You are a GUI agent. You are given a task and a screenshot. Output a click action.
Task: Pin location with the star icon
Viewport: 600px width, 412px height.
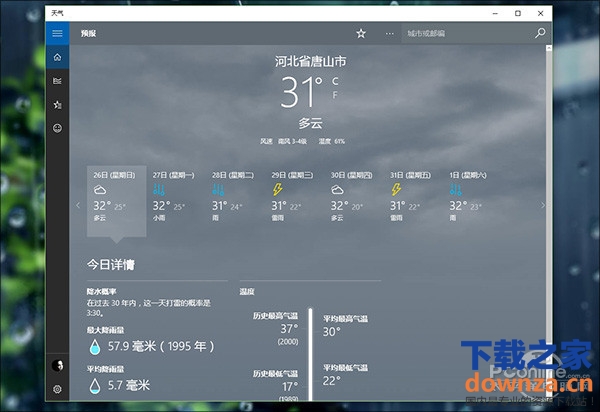pyautogui.click(x=361, y=34)
